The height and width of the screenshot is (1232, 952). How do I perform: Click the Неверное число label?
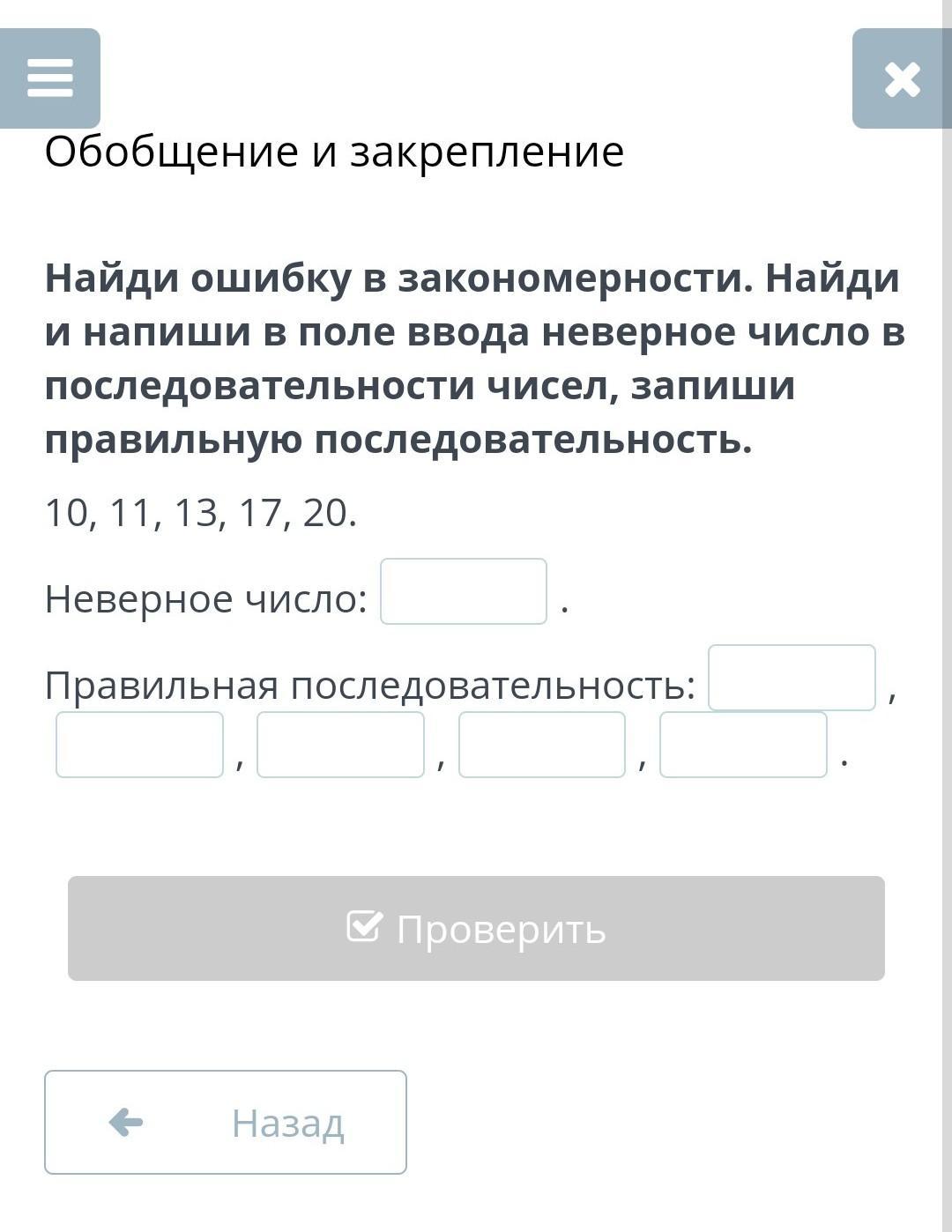205,599
